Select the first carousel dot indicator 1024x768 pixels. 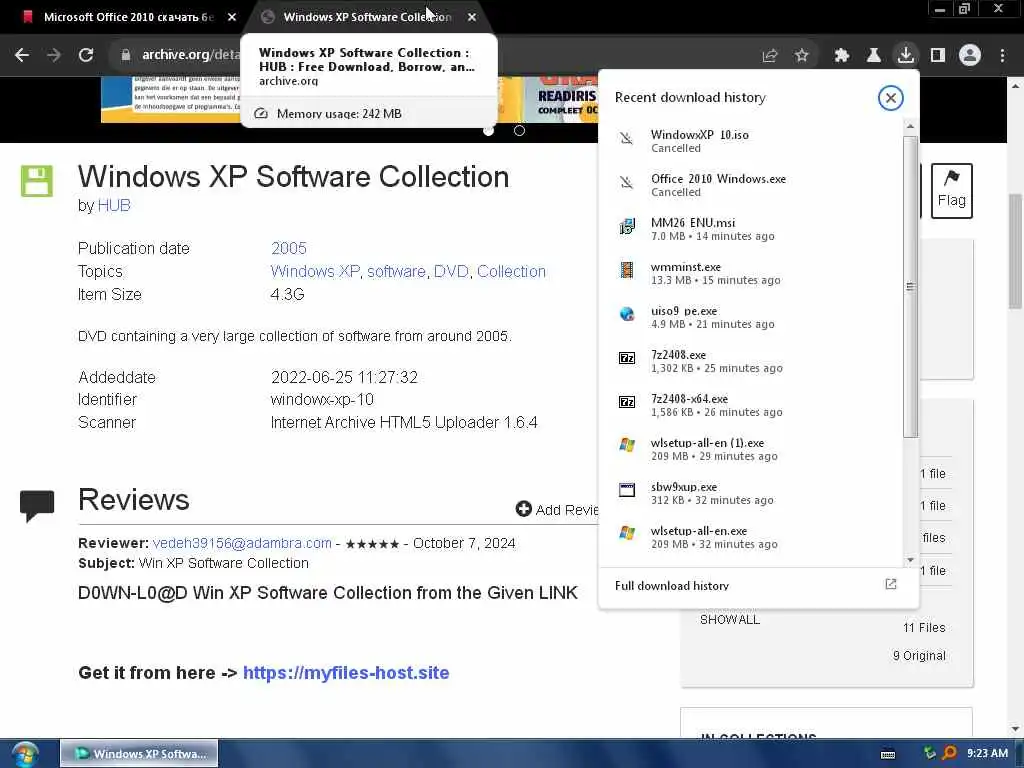coord(488,131)
